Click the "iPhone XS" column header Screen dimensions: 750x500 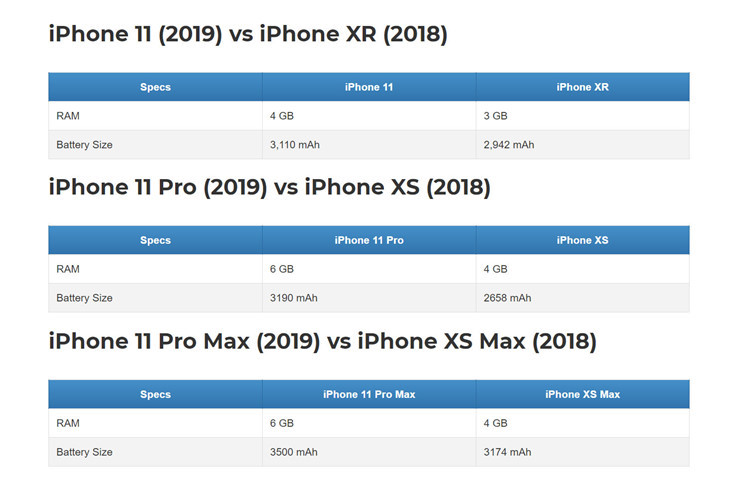[582, 240]
